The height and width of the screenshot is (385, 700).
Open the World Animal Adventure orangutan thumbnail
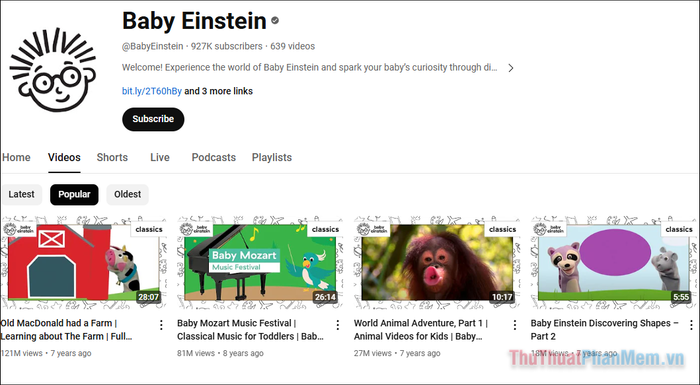pos(437,263)
